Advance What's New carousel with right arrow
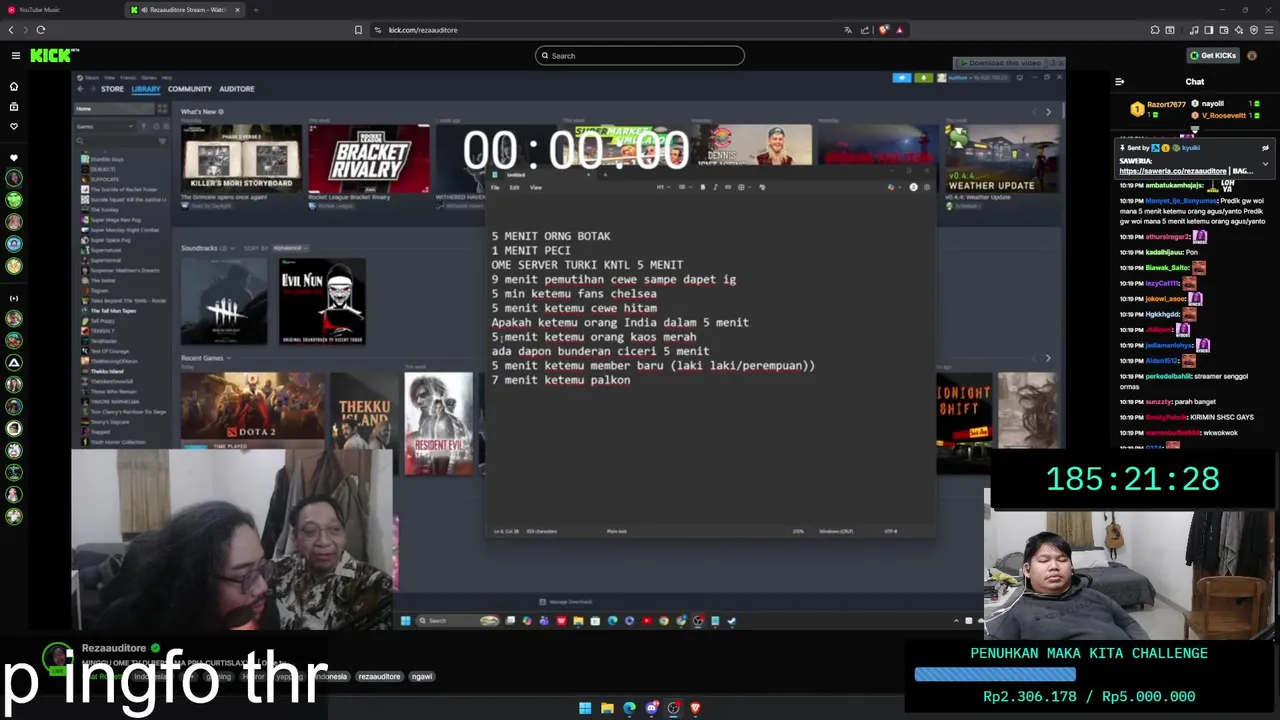 pos(1048,112)
